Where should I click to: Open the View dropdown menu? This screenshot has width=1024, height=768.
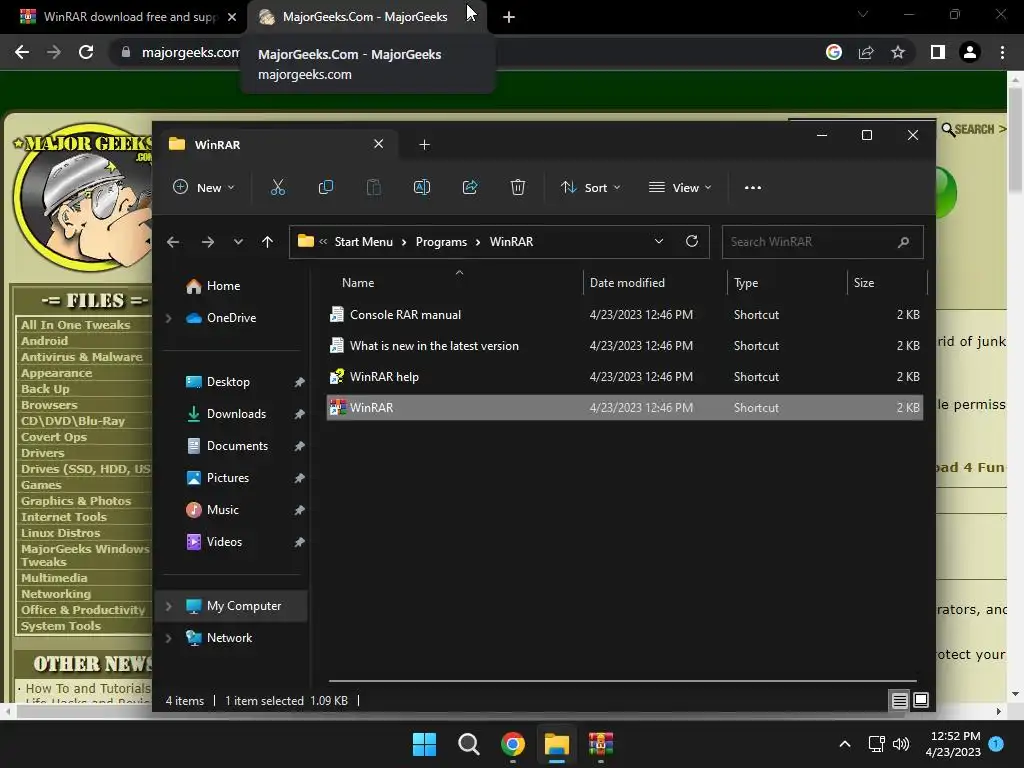pos(680,187)
